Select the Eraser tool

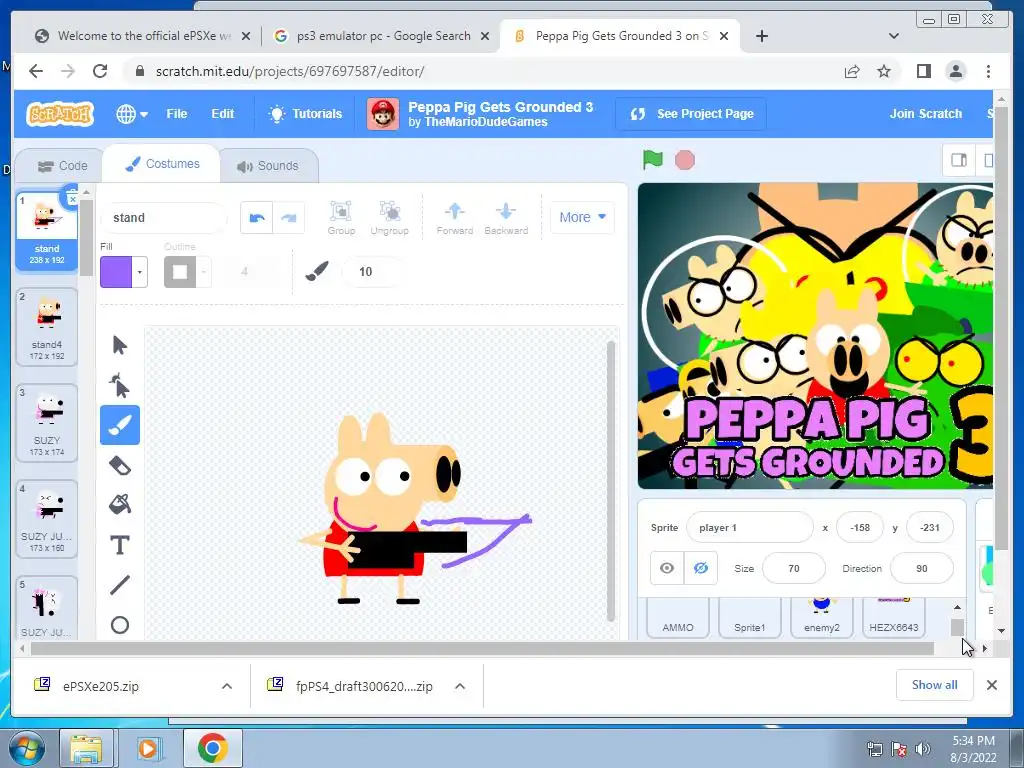point(120,466)
